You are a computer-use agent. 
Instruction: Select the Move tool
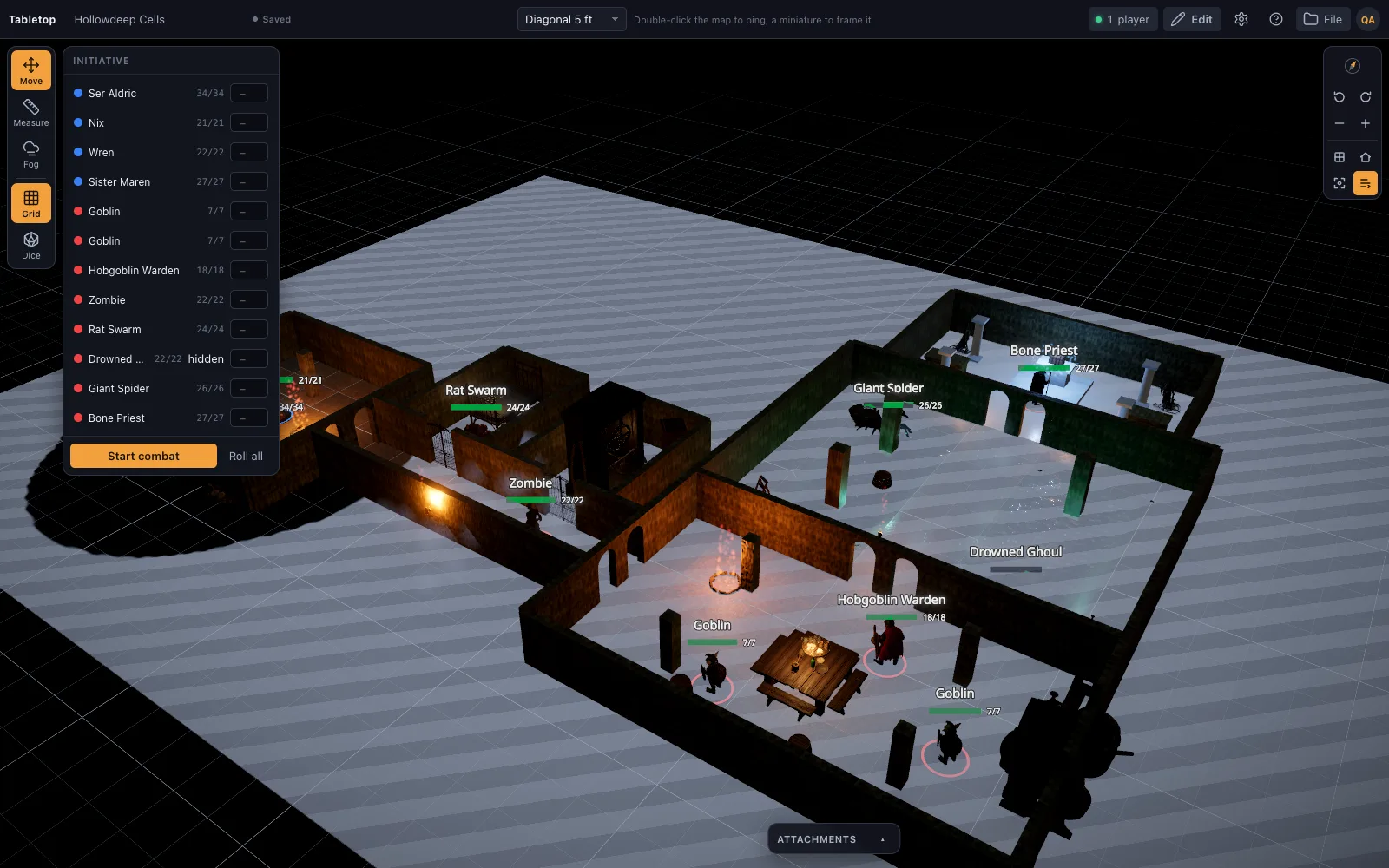click(31, 70)
